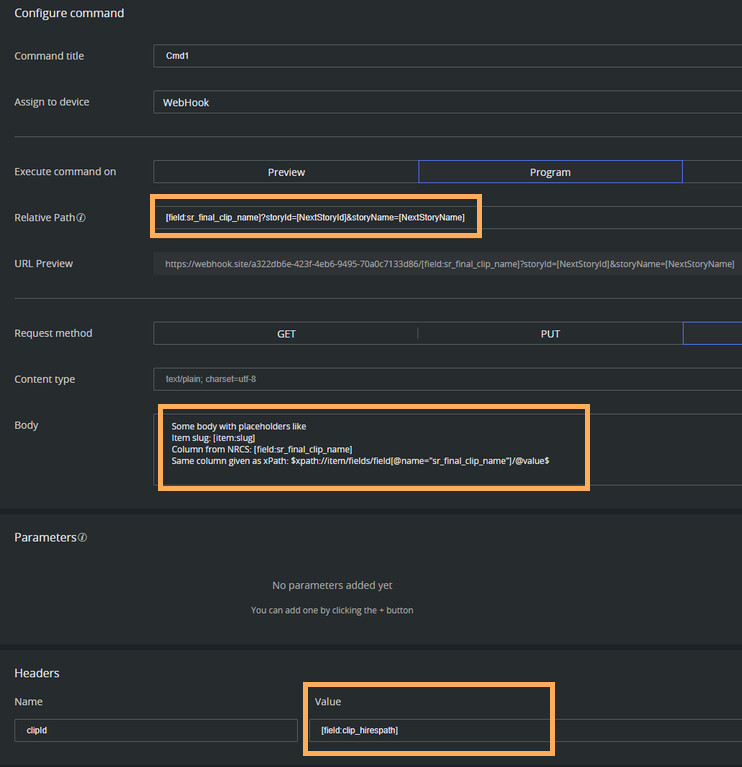Click the Parameters info icon

click(82, 538)
